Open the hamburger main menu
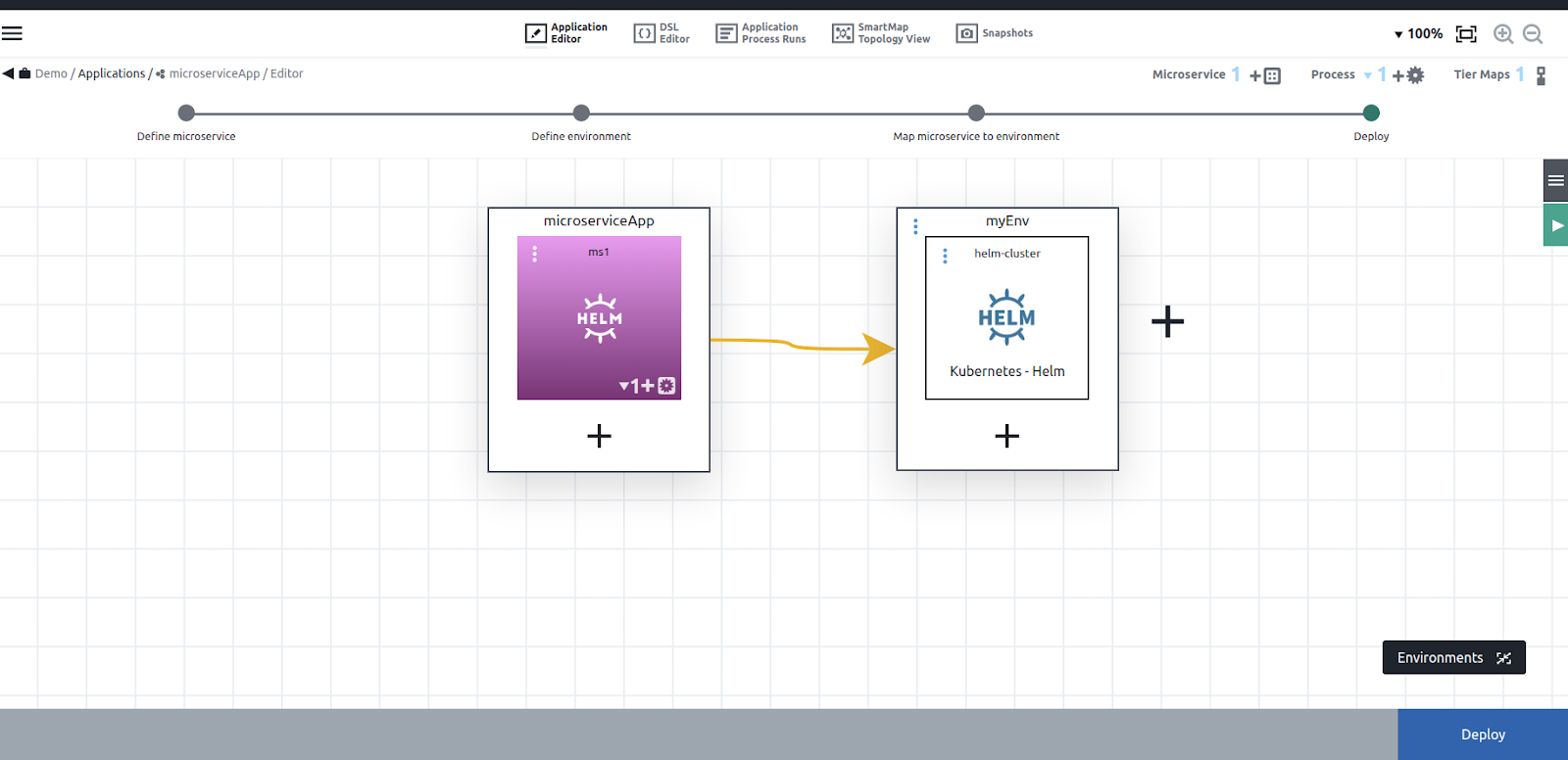1568x760 pixels. pos(12,33)
